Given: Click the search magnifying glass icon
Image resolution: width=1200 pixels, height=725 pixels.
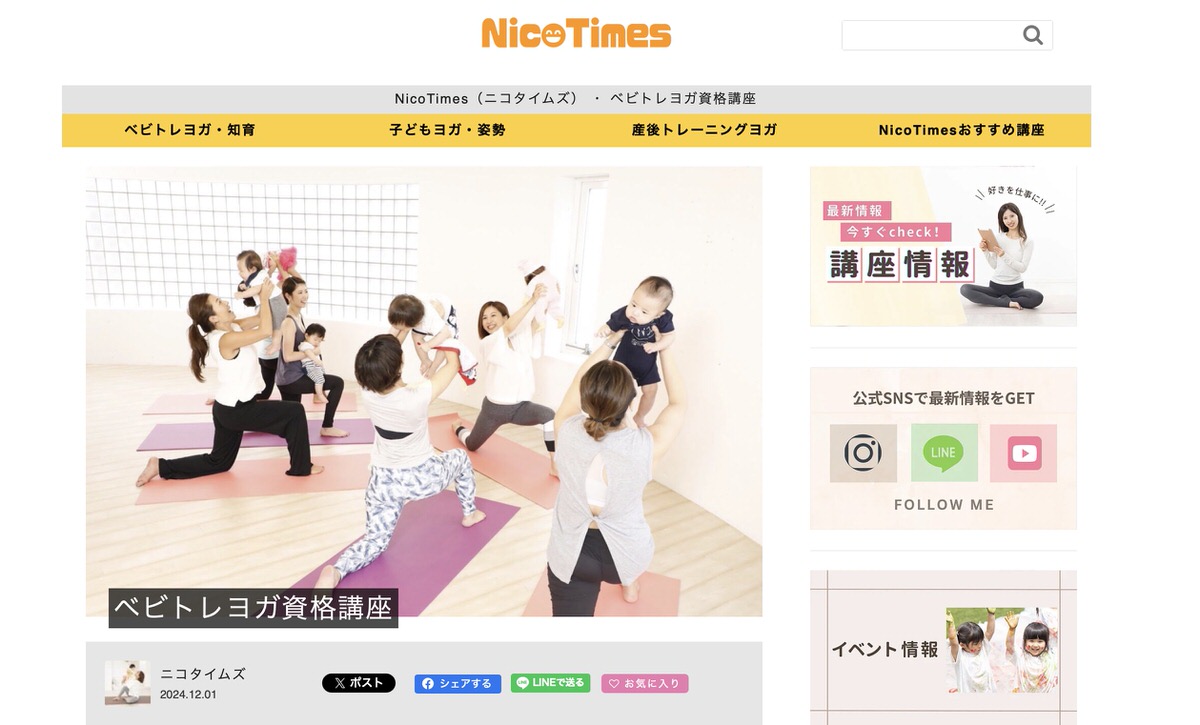Looking at the screenshot, I should [x=1032, y=36].
